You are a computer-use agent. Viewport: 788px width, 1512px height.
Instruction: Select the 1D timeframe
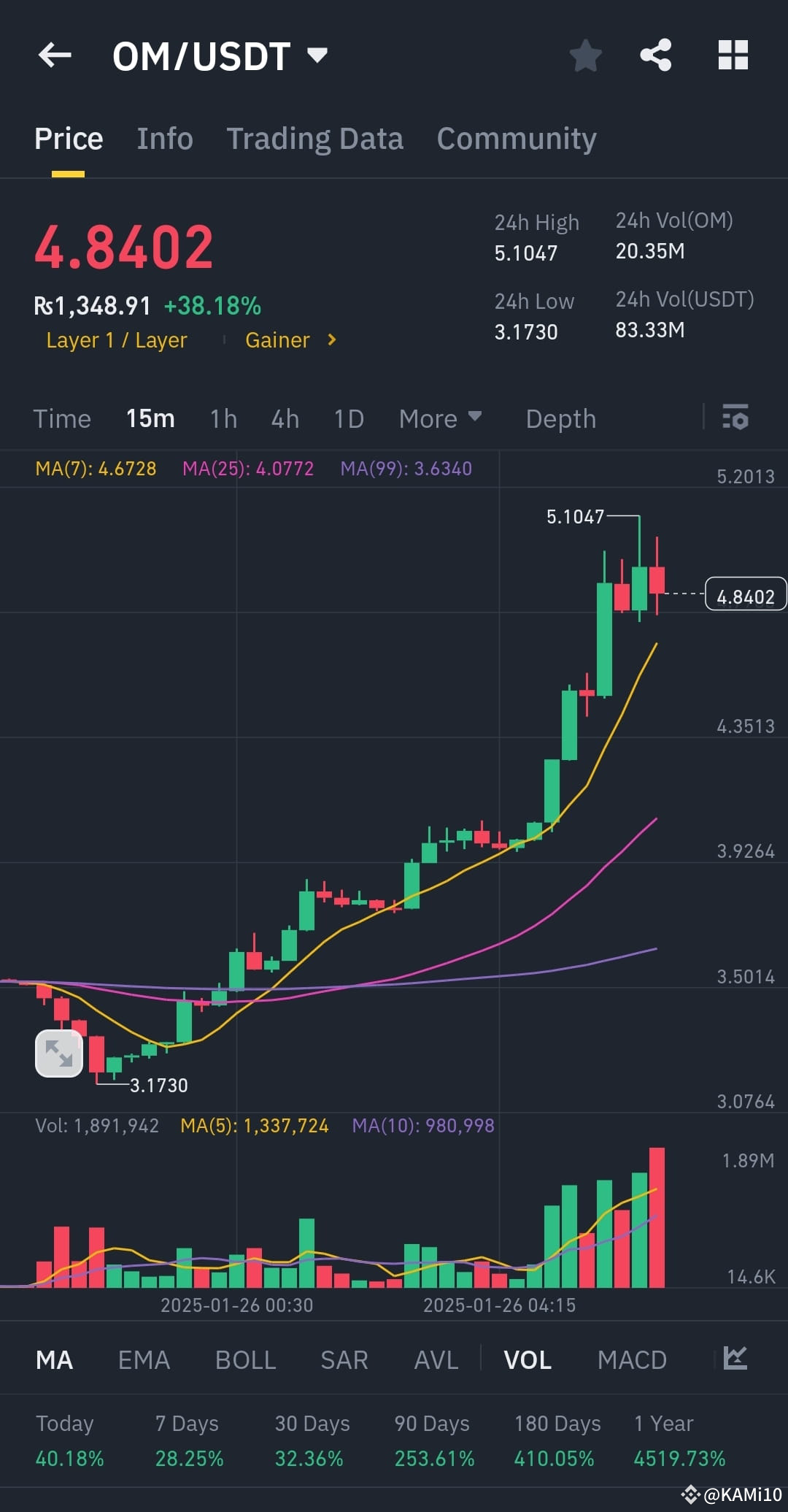(348, 418)
